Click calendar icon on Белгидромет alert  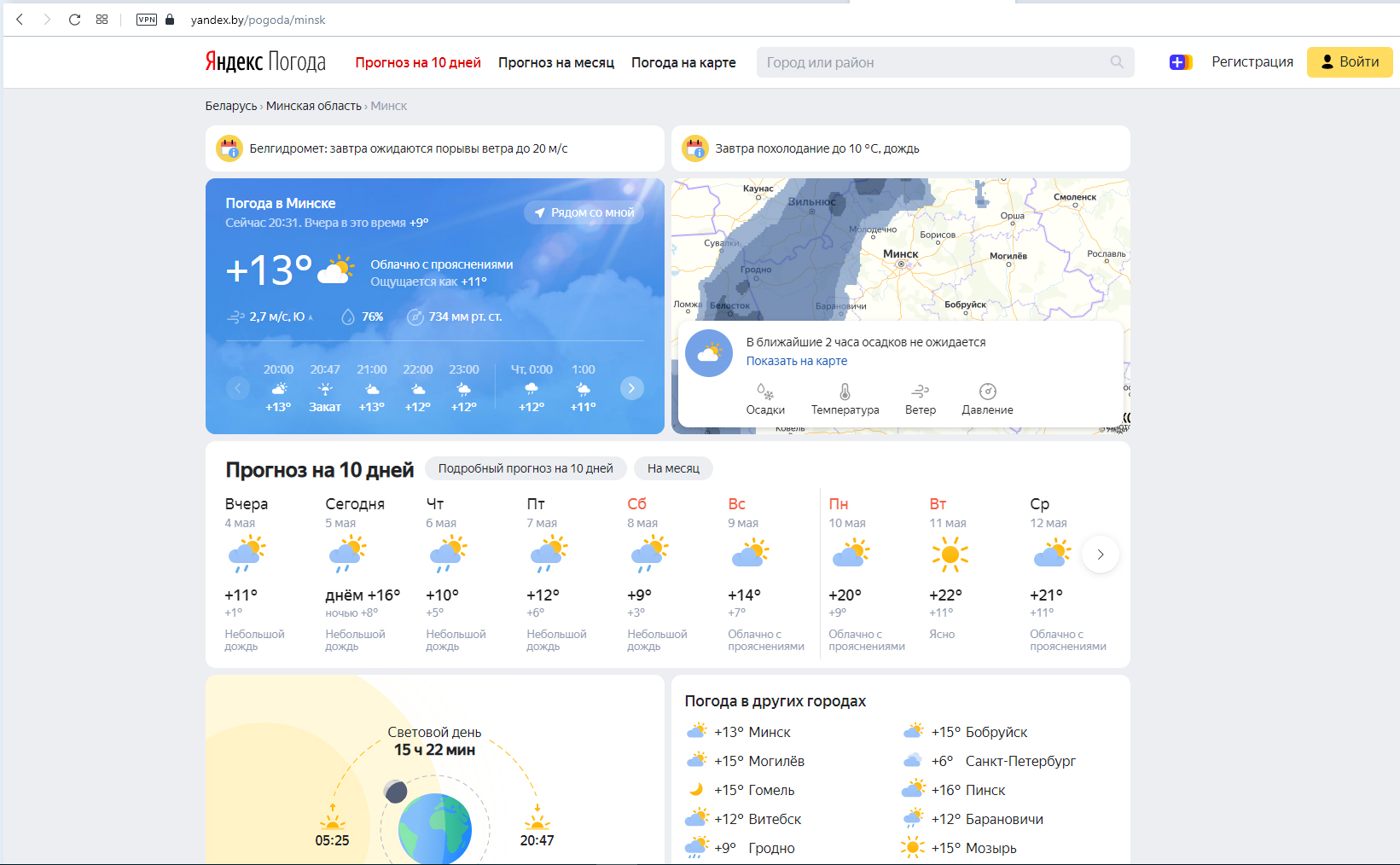[229, 148]
